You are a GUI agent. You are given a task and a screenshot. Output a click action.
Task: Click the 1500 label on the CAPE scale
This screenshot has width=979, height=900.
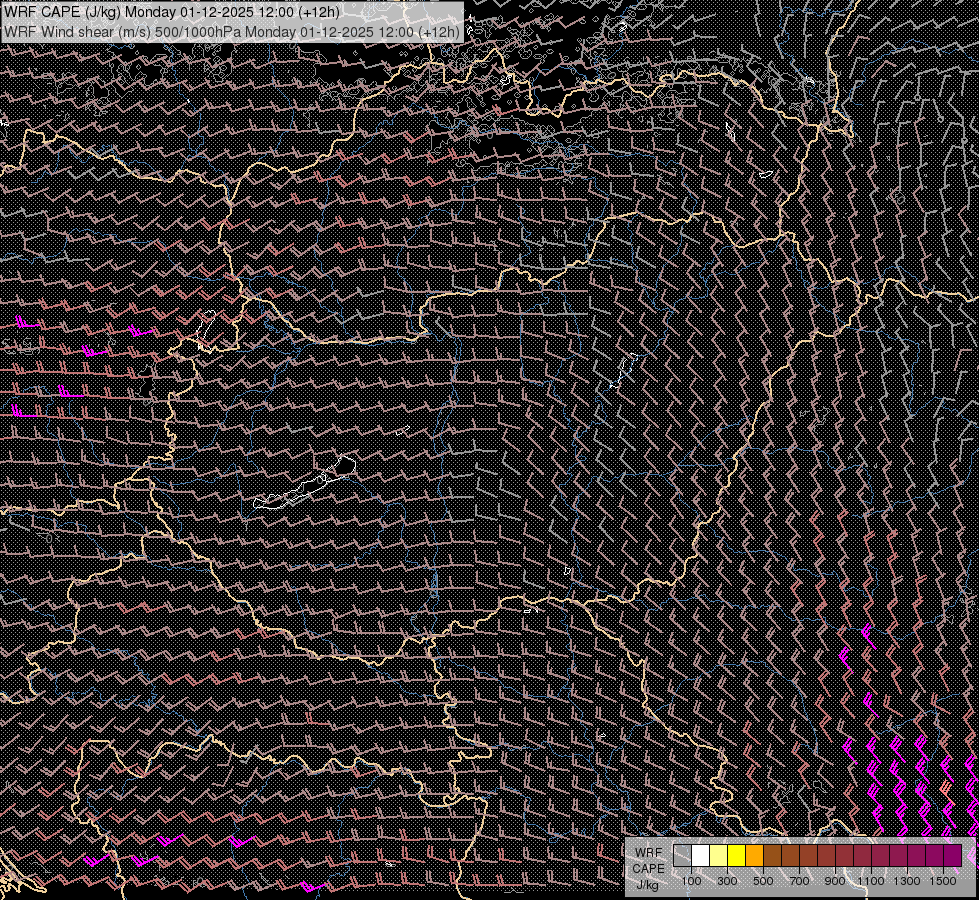pyautogui.click(x=942, y=881)
